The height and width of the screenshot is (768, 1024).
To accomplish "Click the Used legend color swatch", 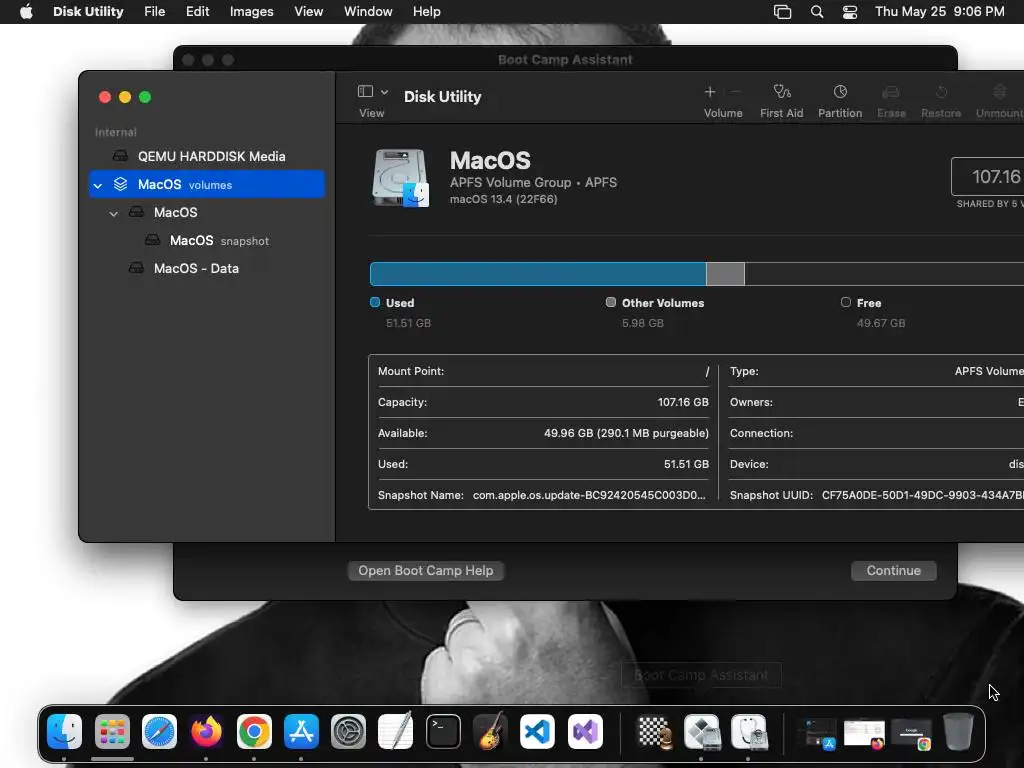I will click(375, 302).
